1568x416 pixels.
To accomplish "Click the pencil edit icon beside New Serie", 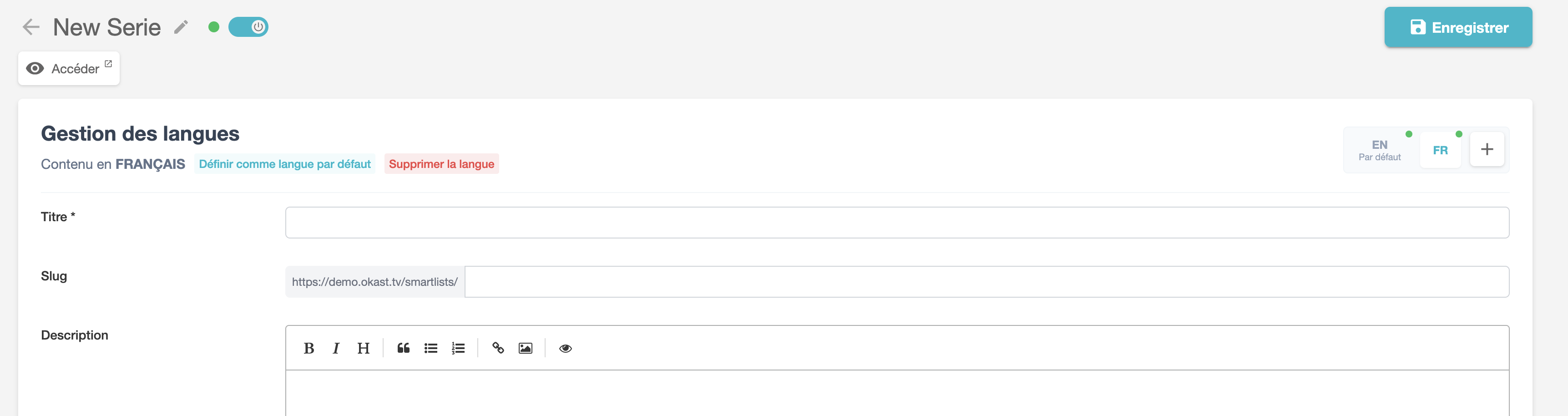I will [181, 27].
